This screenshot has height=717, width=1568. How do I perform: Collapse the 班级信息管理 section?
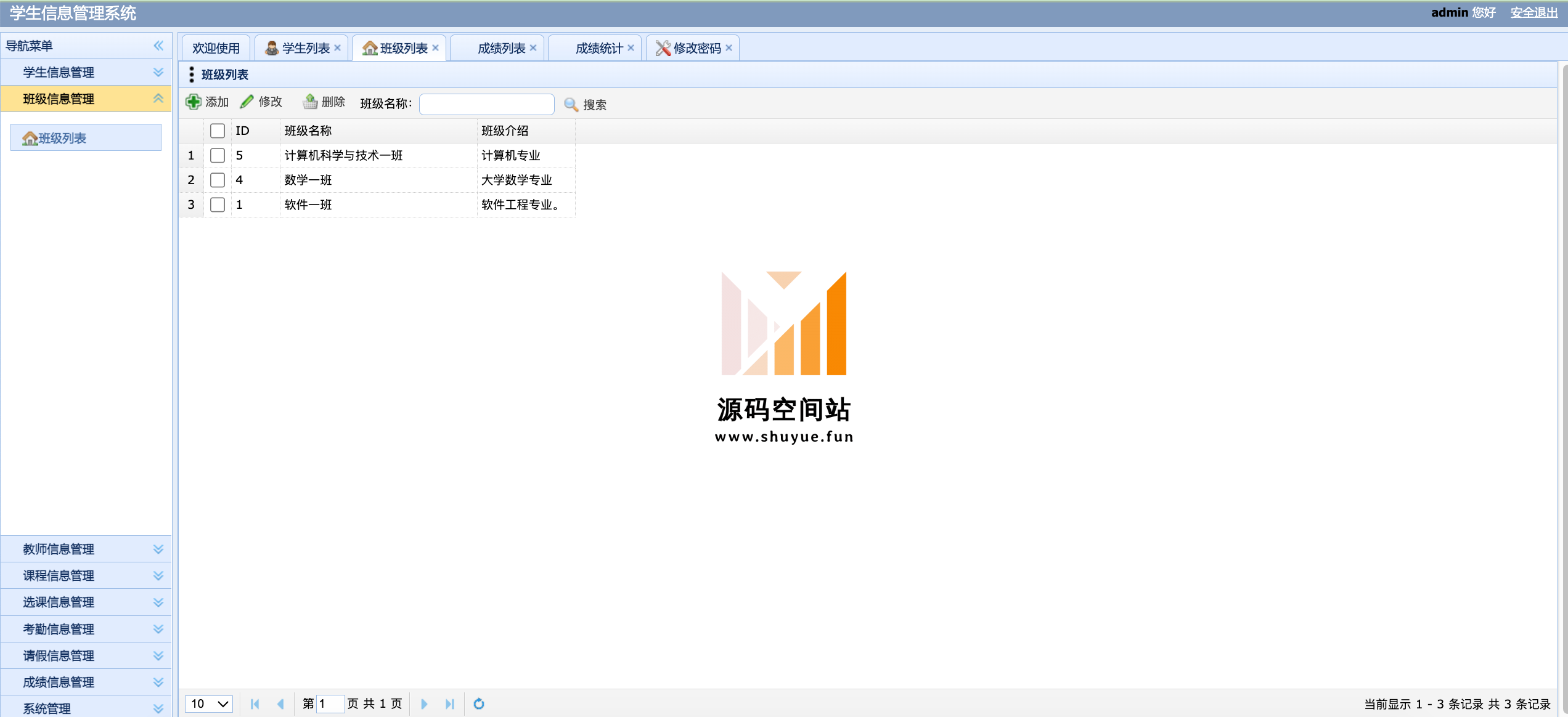click(x=158, y=99)
